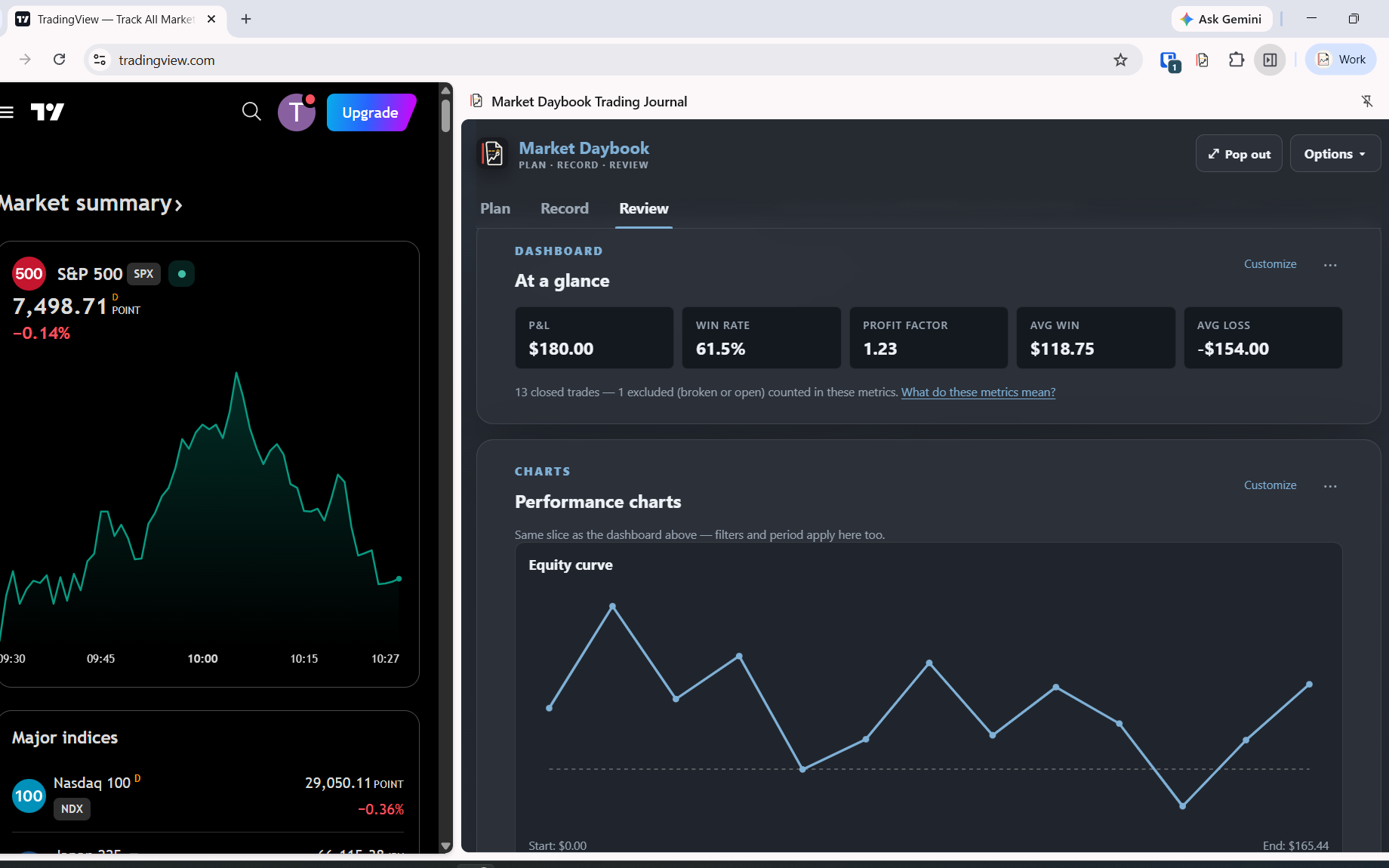Viewport: 1389px width, 868px height.
Task: Click the Market Daybook header icon
Action: click(x=476, y=101)
